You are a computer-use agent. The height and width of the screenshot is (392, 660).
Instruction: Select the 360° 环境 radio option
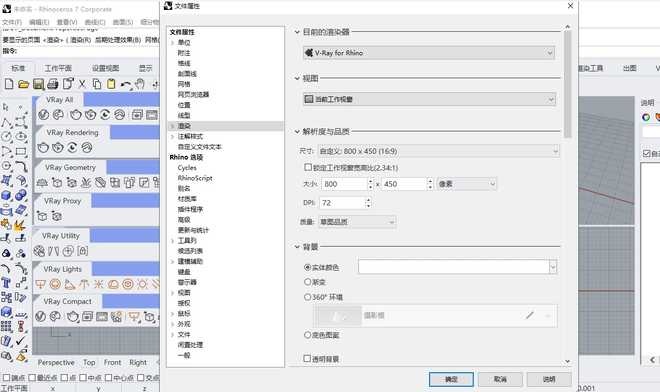307,297
